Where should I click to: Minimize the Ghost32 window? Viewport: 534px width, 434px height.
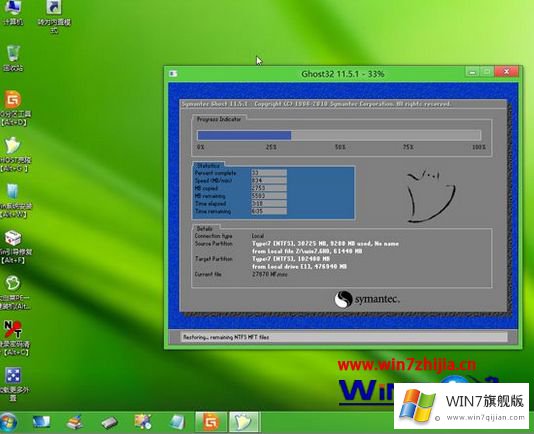click(x=472, y=72)
